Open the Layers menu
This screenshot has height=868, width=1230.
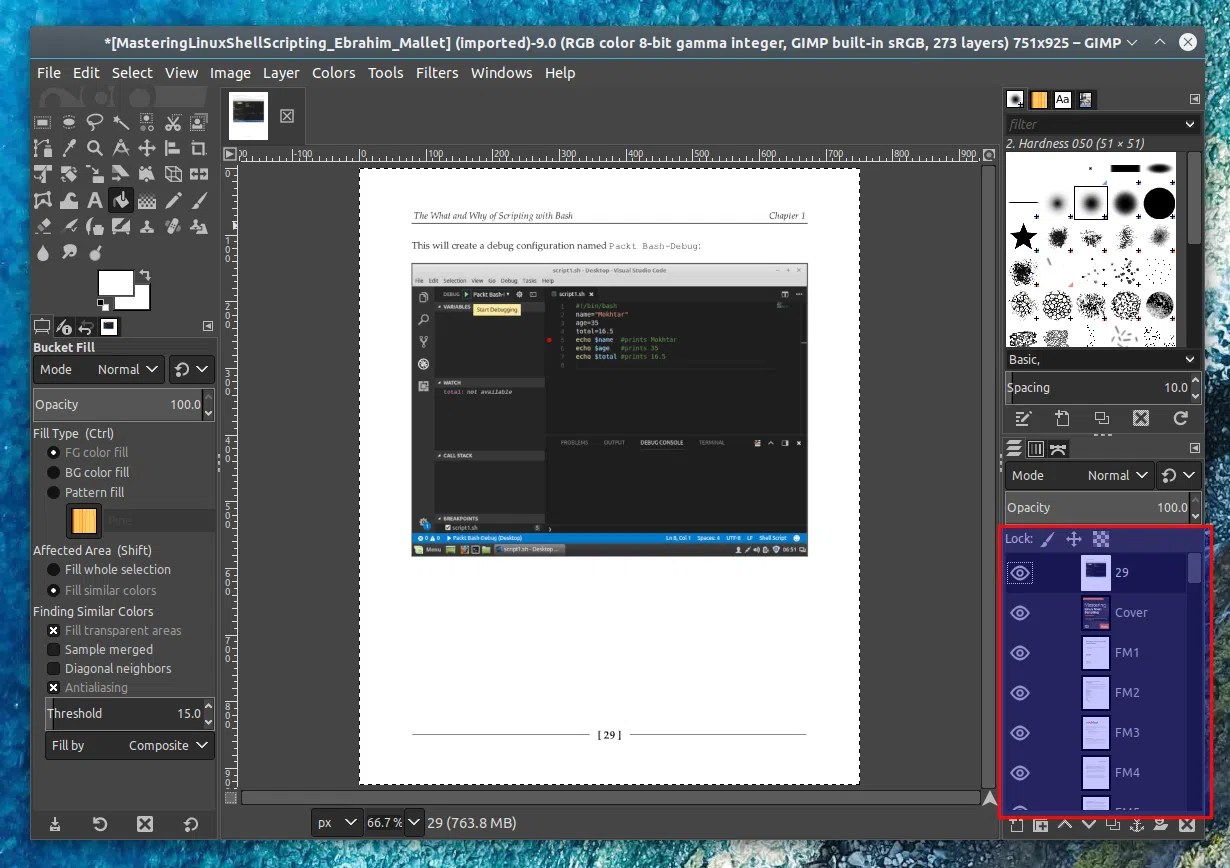coord(281,72)
